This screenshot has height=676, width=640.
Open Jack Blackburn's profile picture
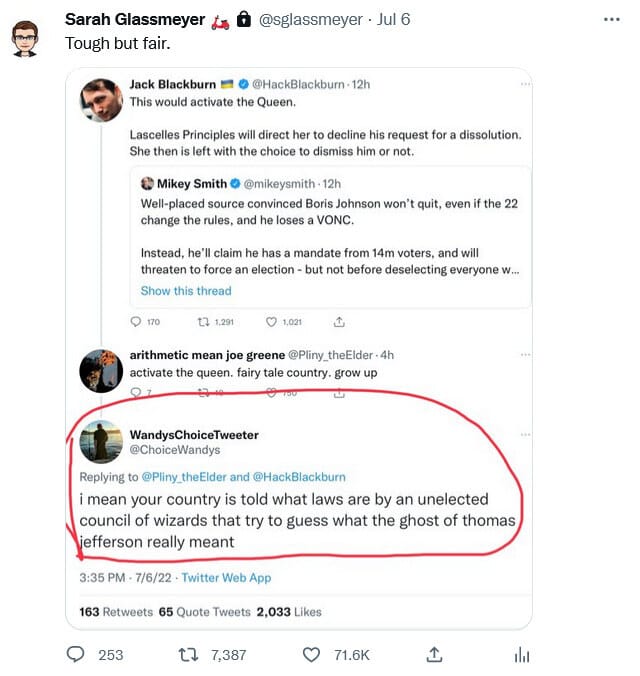(100, 98)
